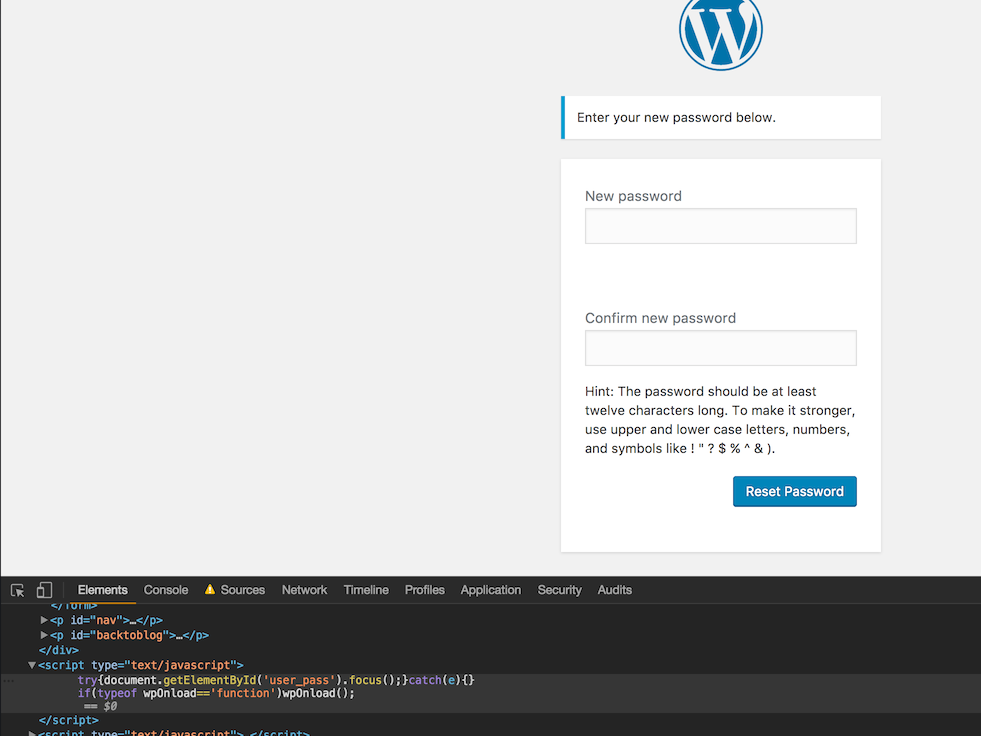Select the Profiles tab
Screen dimensions: 981x736
coord(424,590)
